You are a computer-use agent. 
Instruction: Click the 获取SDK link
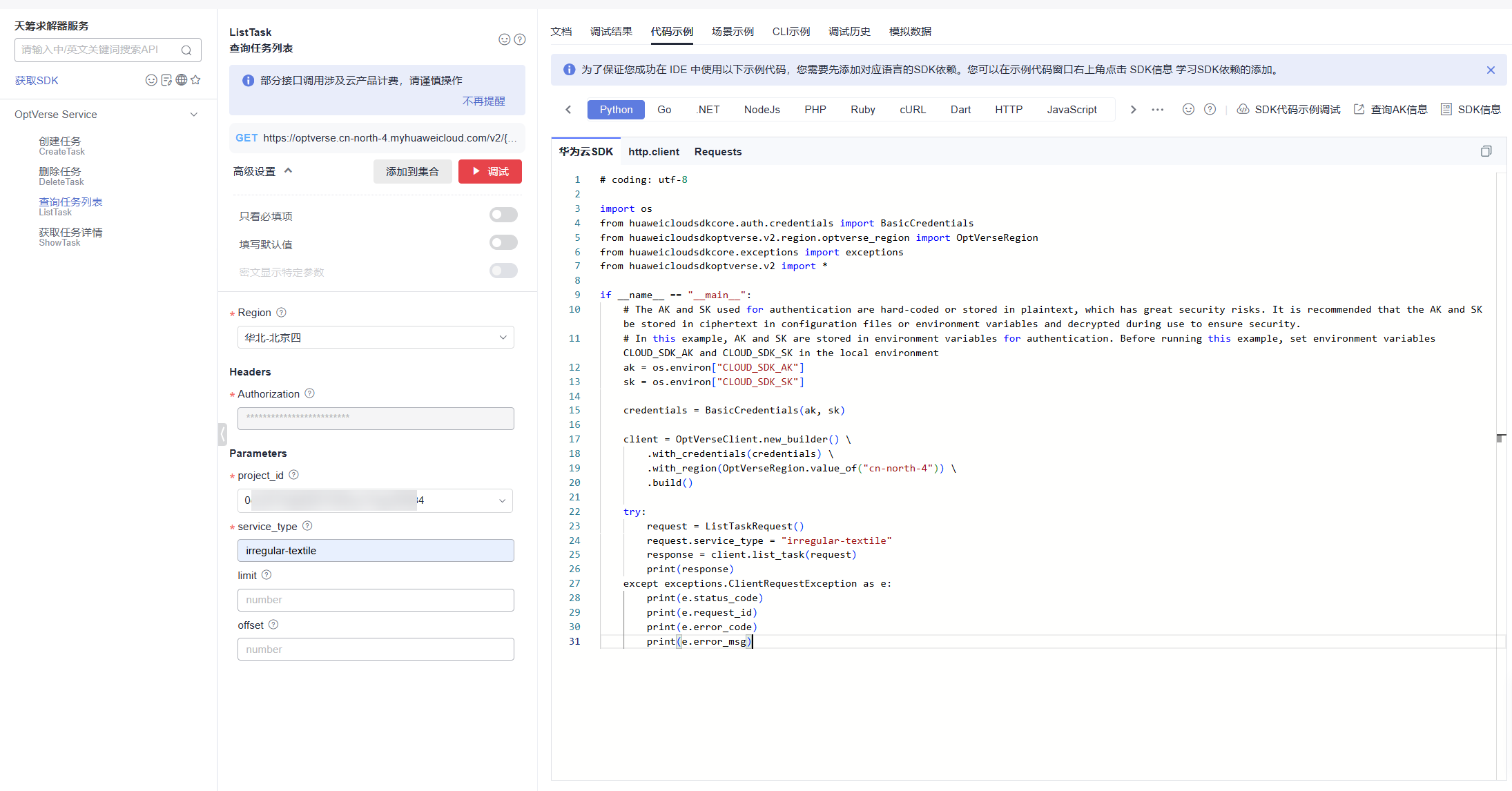(37, 81)
